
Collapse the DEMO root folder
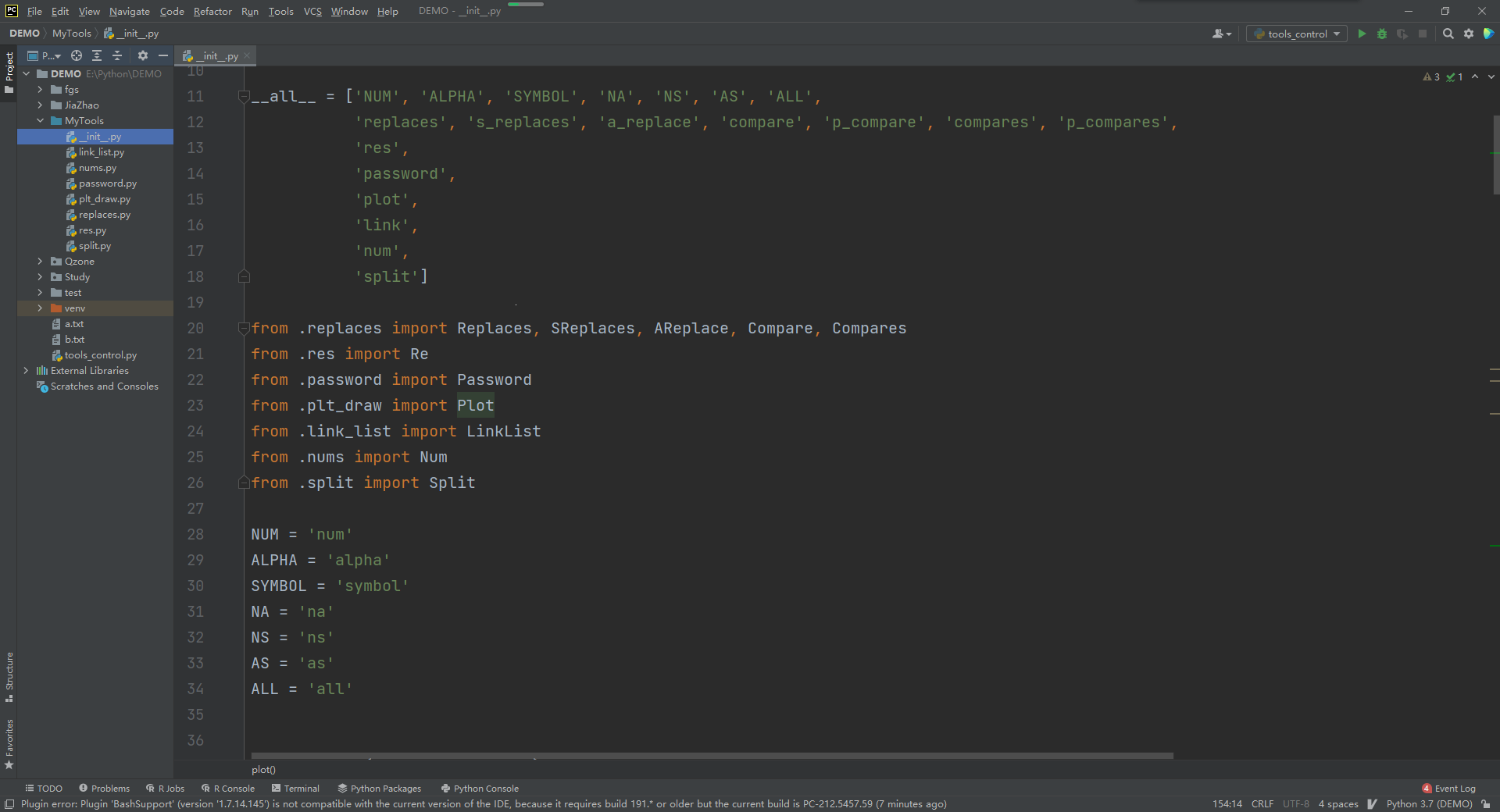coord(26,74)
